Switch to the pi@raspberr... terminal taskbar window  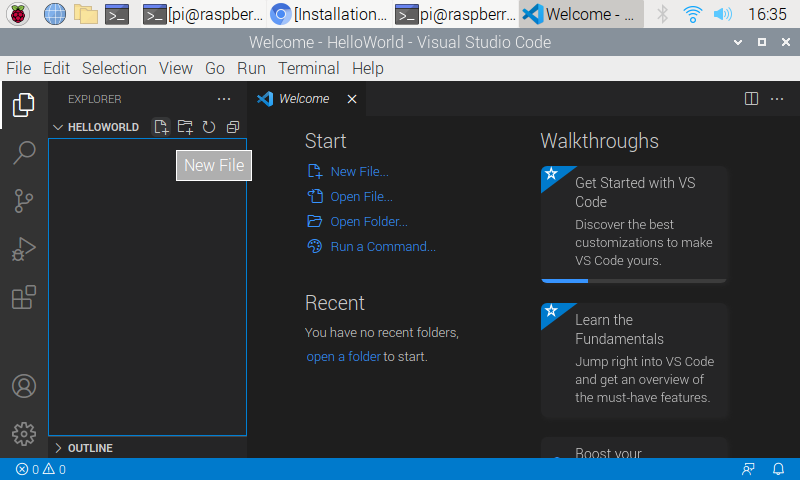click(456, 14)
